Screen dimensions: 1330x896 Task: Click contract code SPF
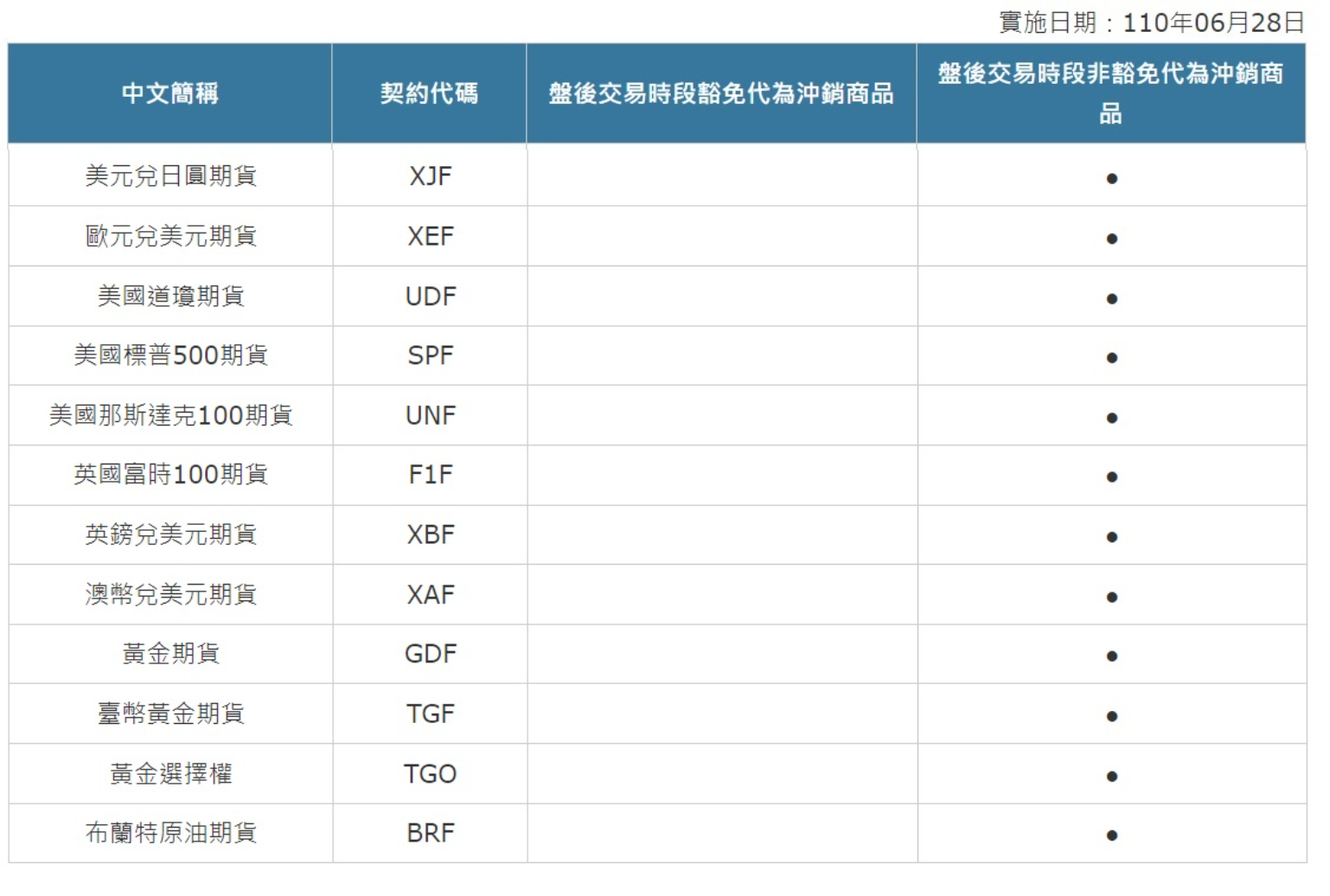(430, 355)
